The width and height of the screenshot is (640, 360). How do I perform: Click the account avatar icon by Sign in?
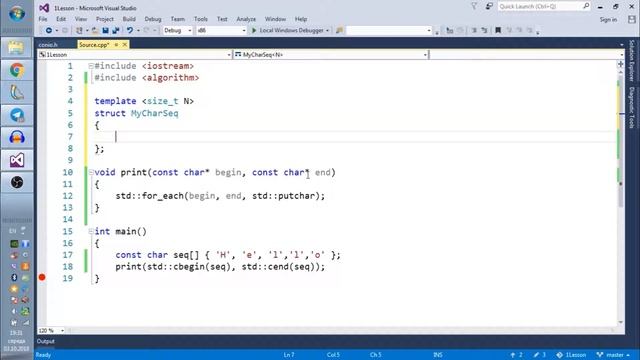pos(632,19)
